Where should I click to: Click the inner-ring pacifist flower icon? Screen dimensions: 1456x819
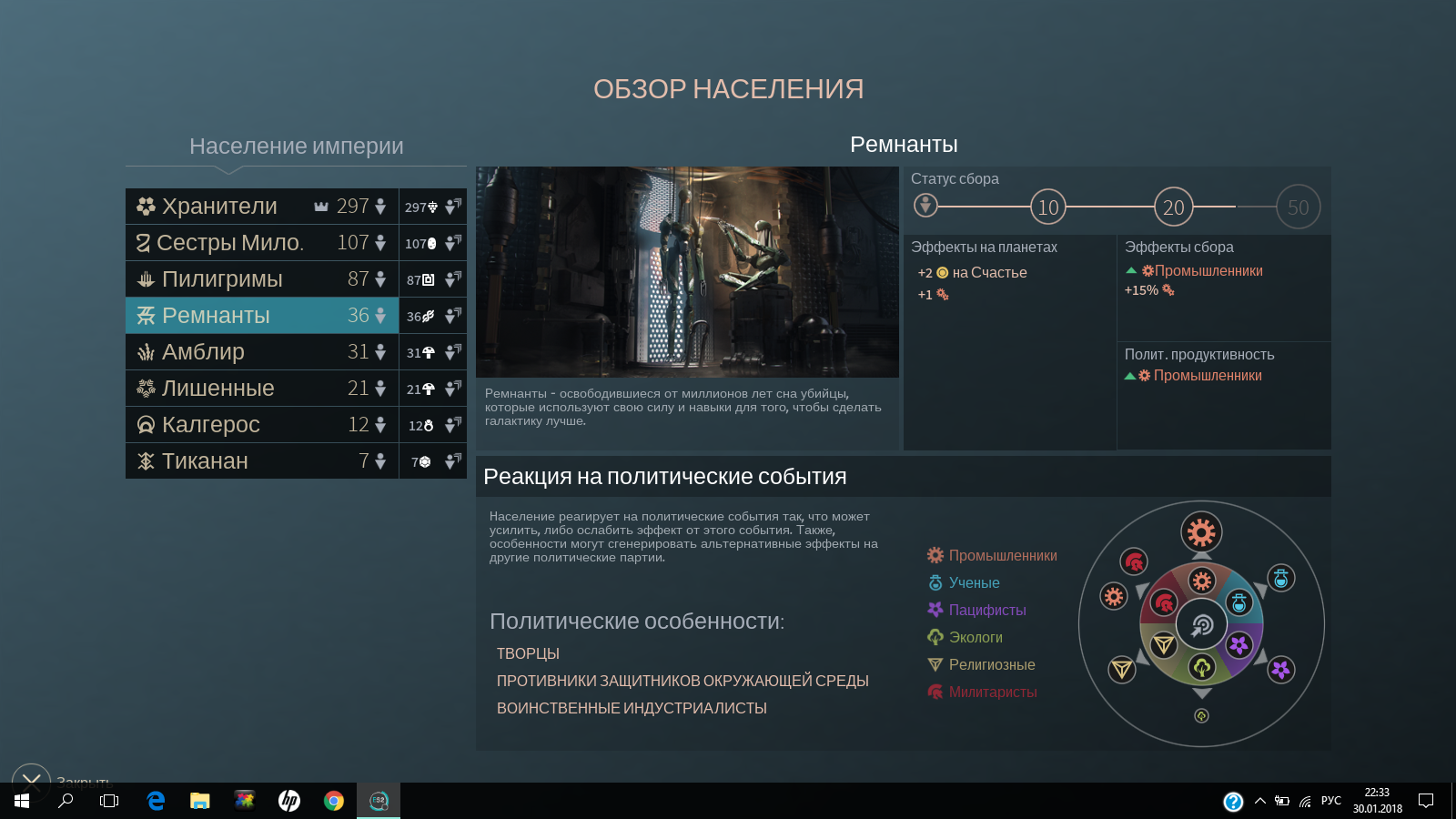[1239, 645]
